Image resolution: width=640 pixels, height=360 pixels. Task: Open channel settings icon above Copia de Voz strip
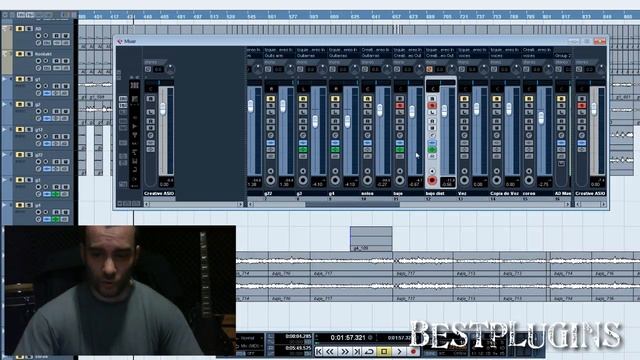click(x=494, y=69)
